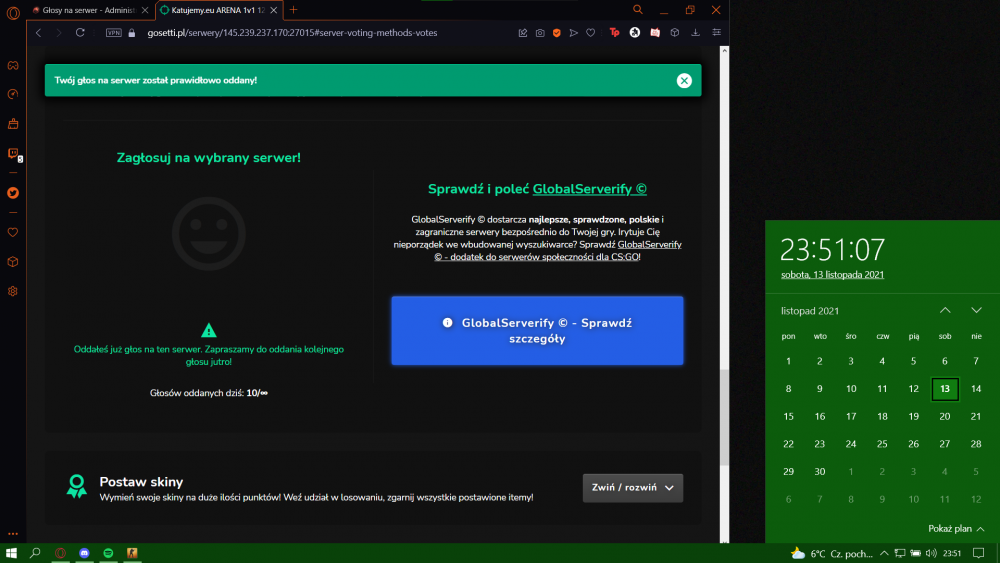The height and width of the screenshot is (563, 1000).
Task: Open bookmarks heart icon in the sidebar
Action: click(x=13, y=233)
